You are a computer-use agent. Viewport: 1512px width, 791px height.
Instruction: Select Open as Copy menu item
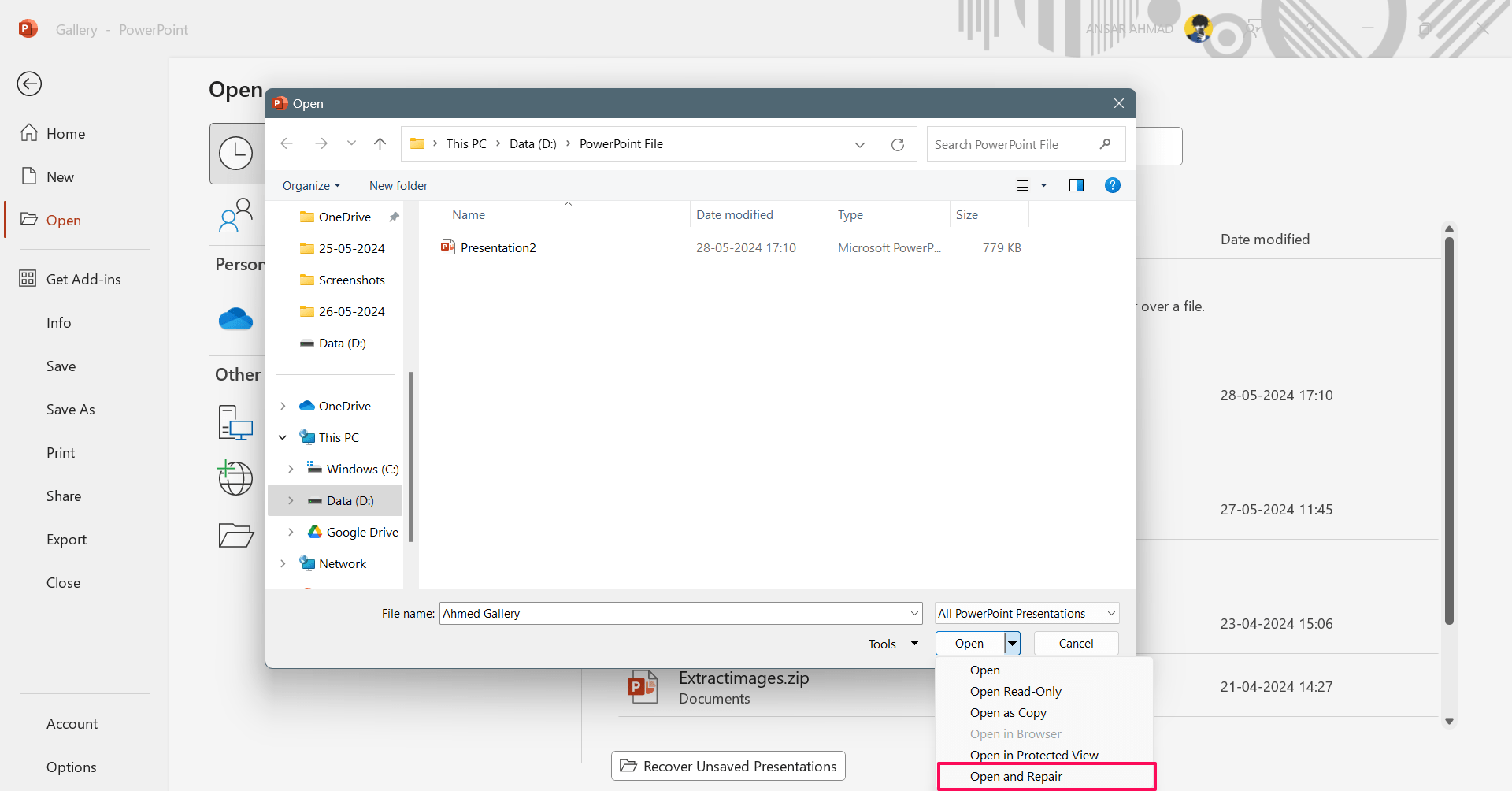pos(1045,712)
